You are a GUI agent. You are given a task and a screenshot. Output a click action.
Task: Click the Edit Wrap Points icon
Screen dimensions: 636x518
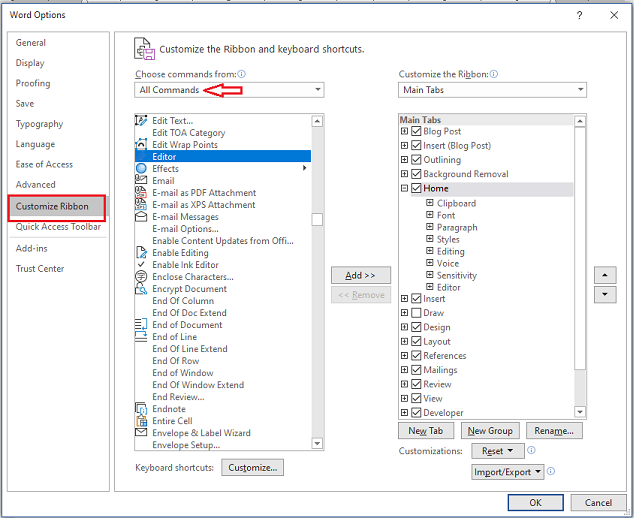tap(141, 144)
